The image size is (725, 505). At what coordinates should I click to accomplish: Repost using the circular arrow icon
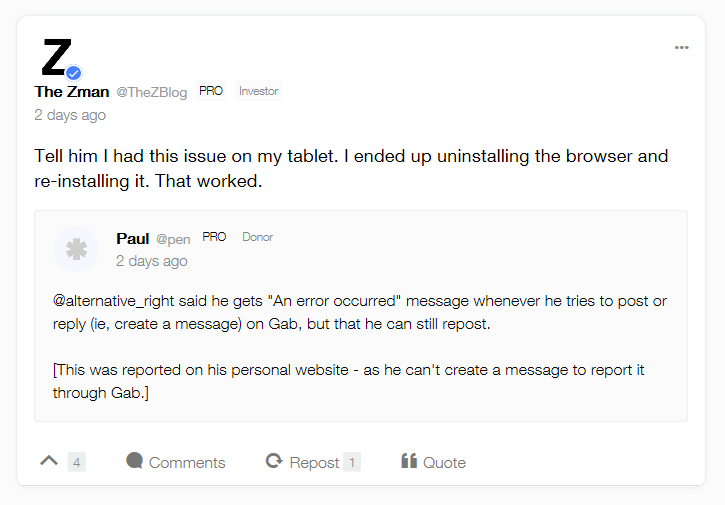point(274,461)
